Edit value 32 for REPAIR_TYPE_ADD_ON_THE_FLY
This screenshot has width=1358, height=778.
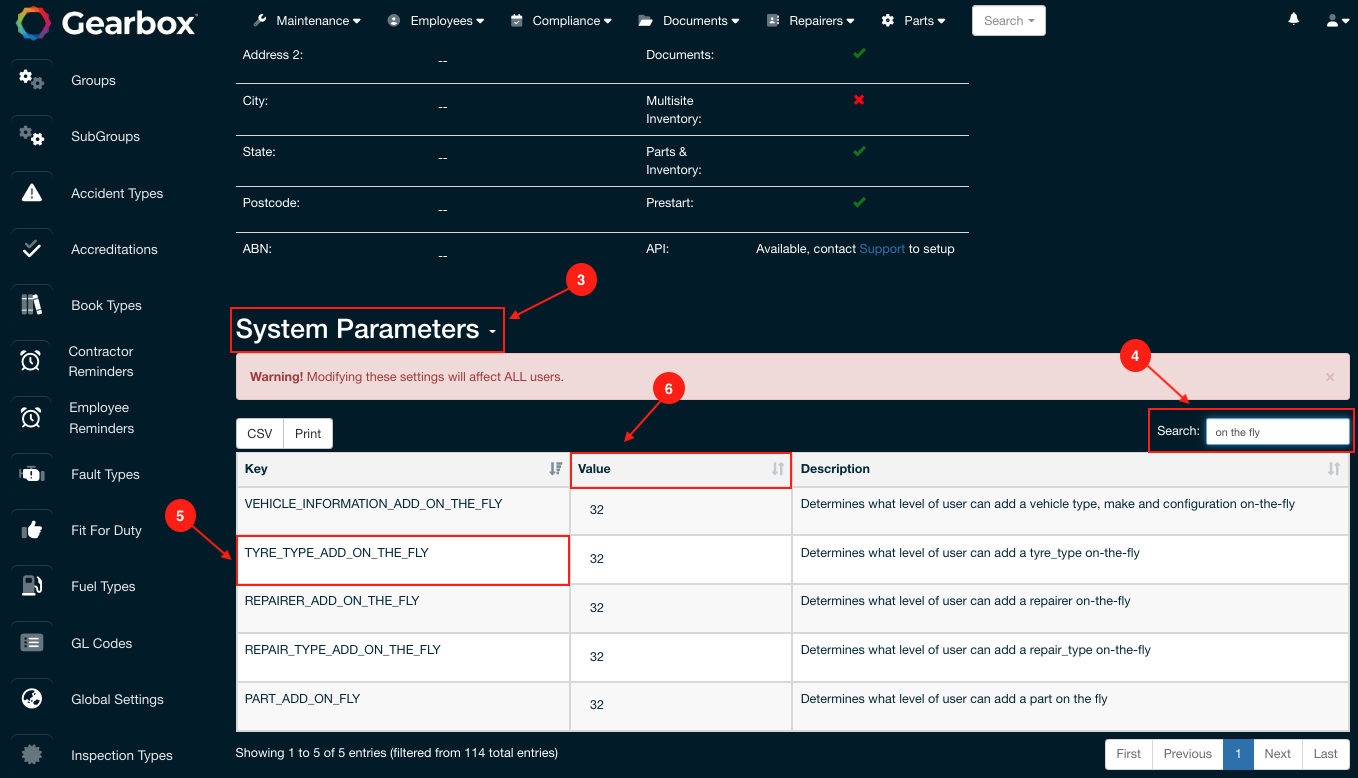(597, 657)
